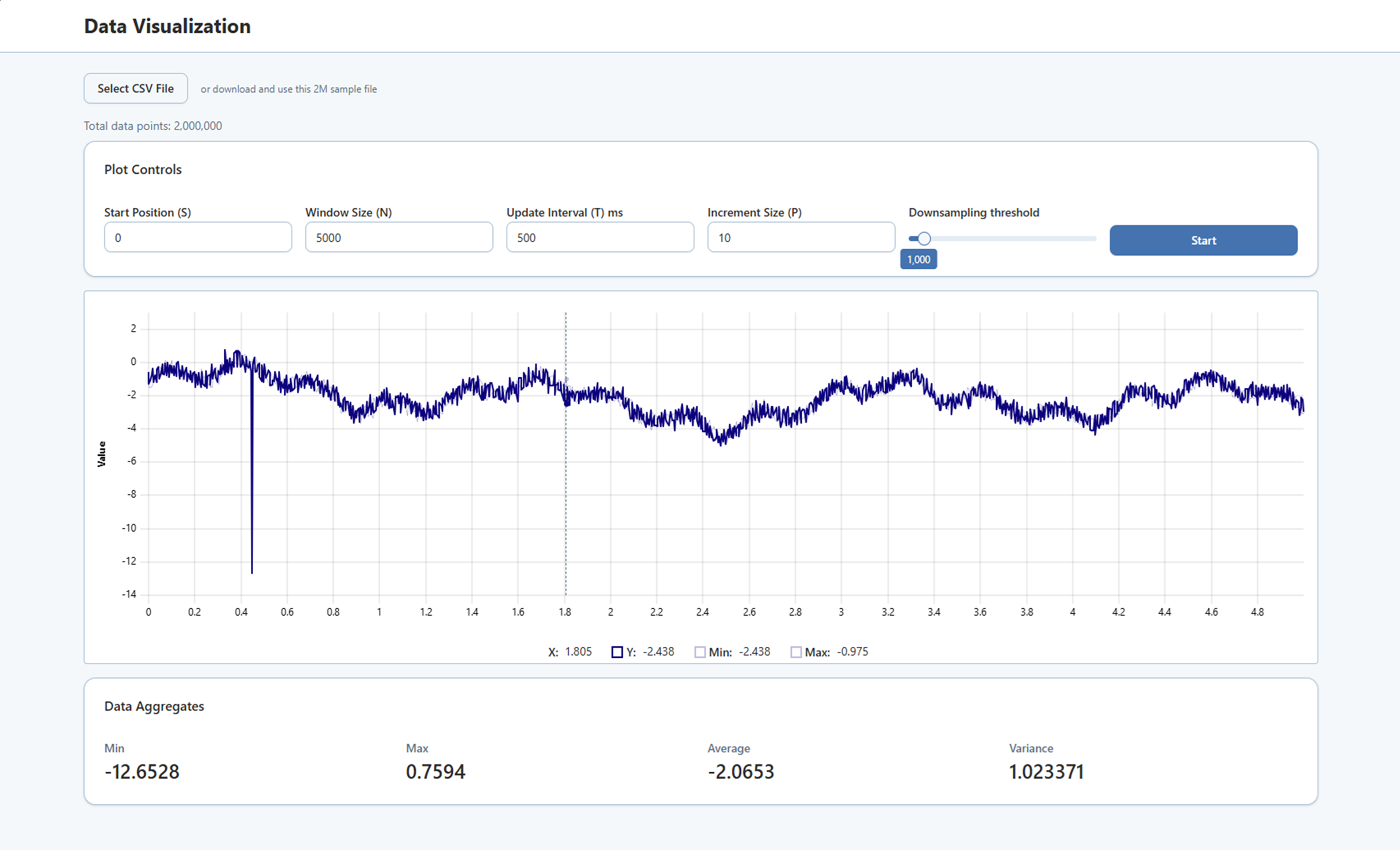The height and width of the screenshot is (850, 1400).
Task: Click the Data Visualization page title
Action: [x=167, y=26]
